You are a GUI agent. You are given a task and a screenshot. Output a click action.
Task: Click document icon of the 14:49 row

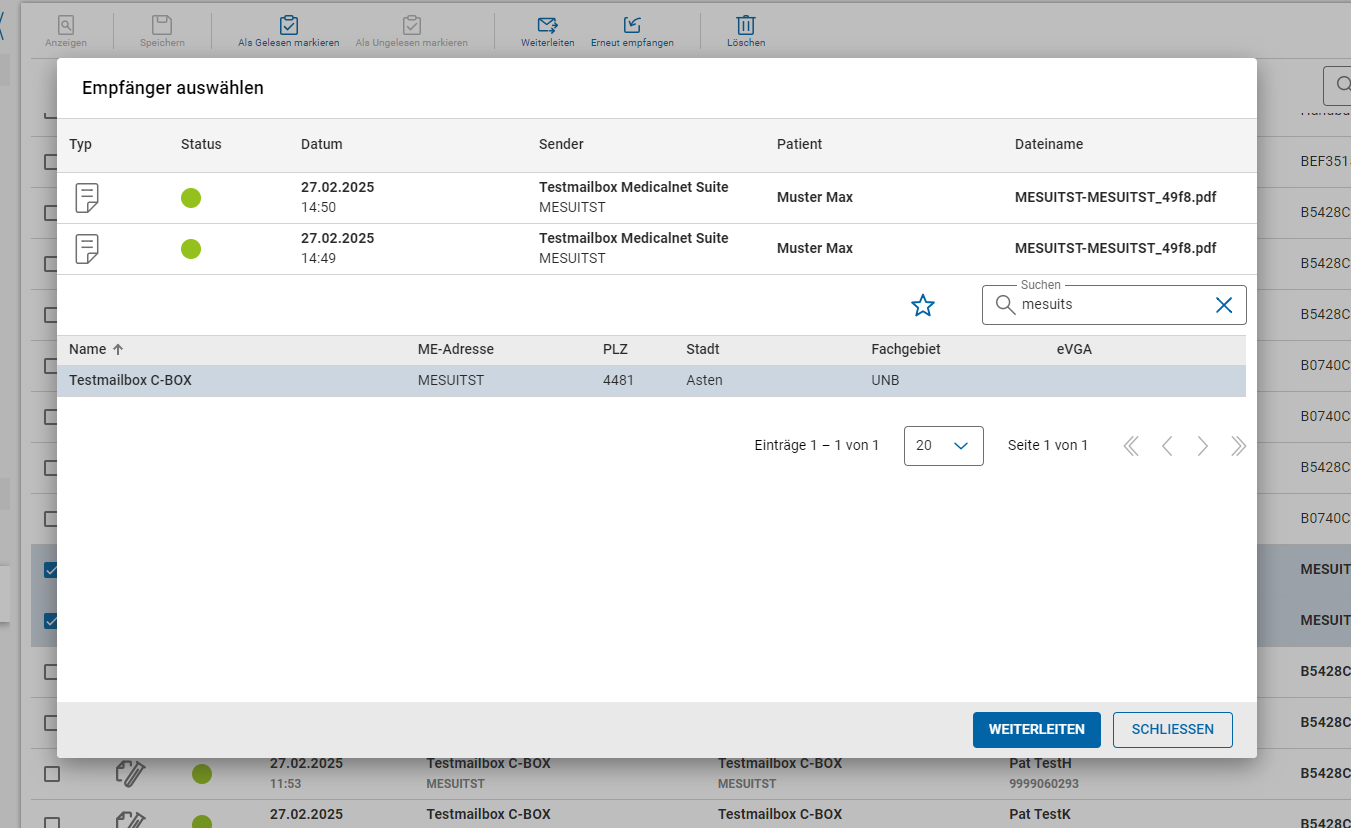coord(88,249)
